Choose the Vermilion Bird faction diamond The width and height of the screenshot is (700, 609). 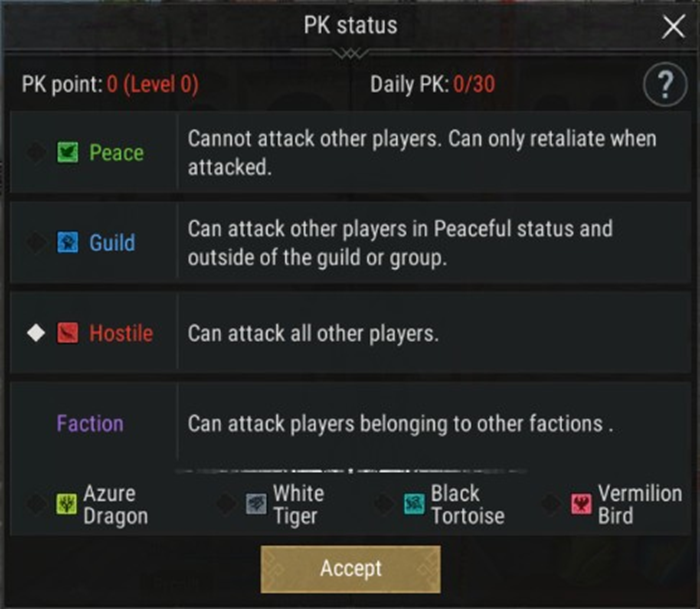[x=551, y=505]
